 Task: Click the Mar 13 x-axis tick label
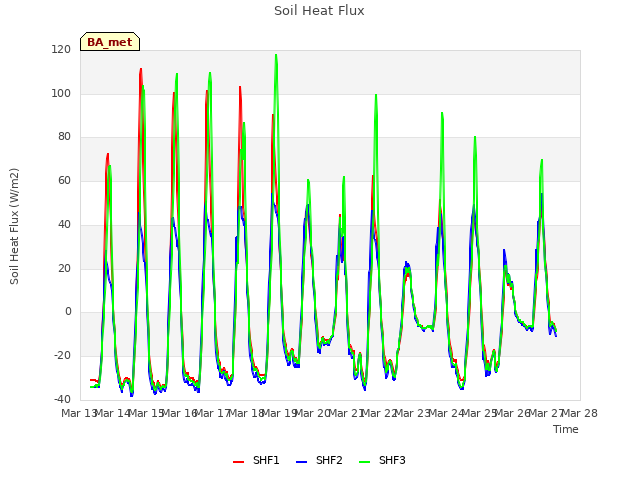click(x=78, y=413)
